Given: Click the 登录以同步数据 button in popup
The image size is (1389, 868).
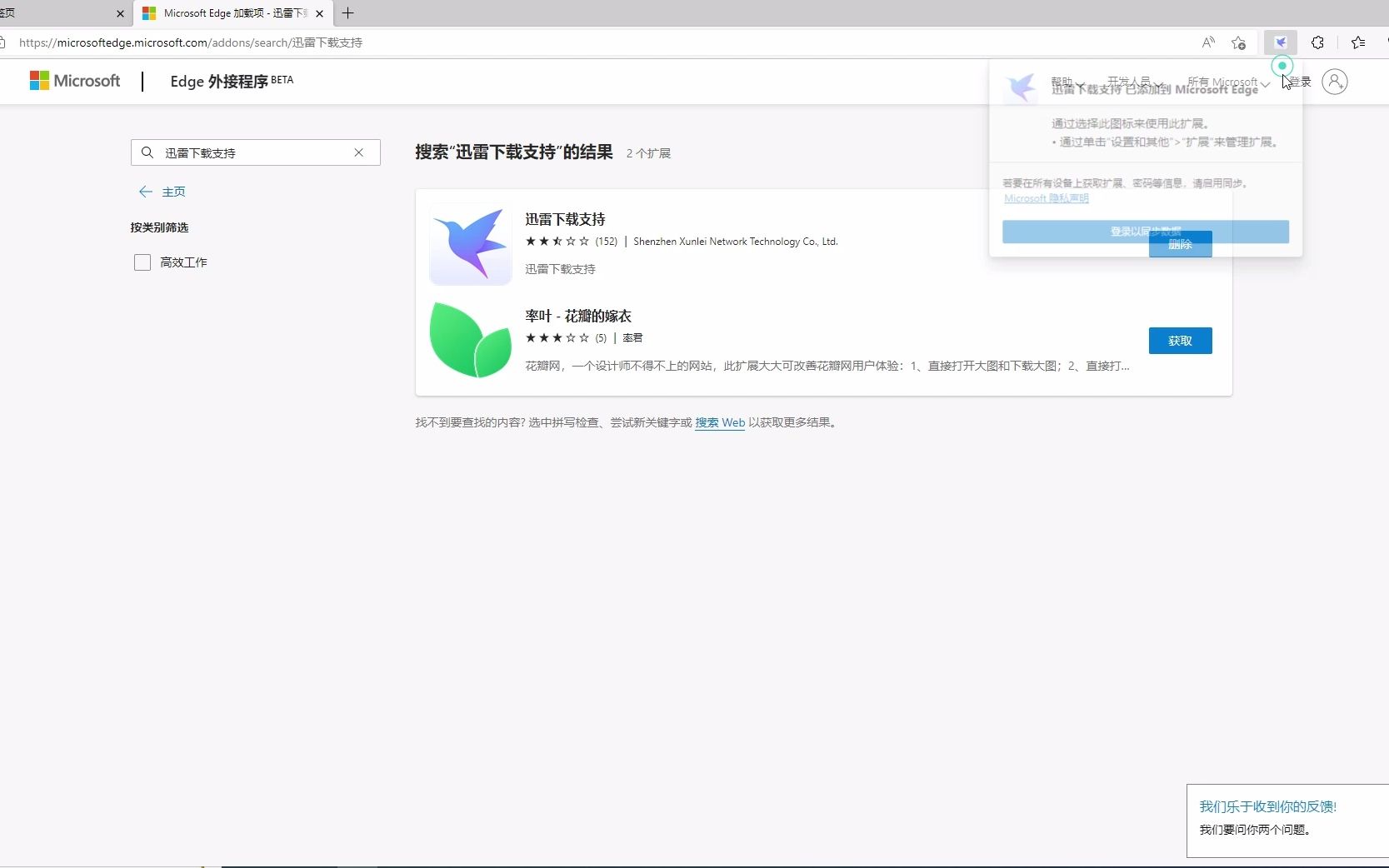Looking at the screenshot, I should coord(1146,232).
